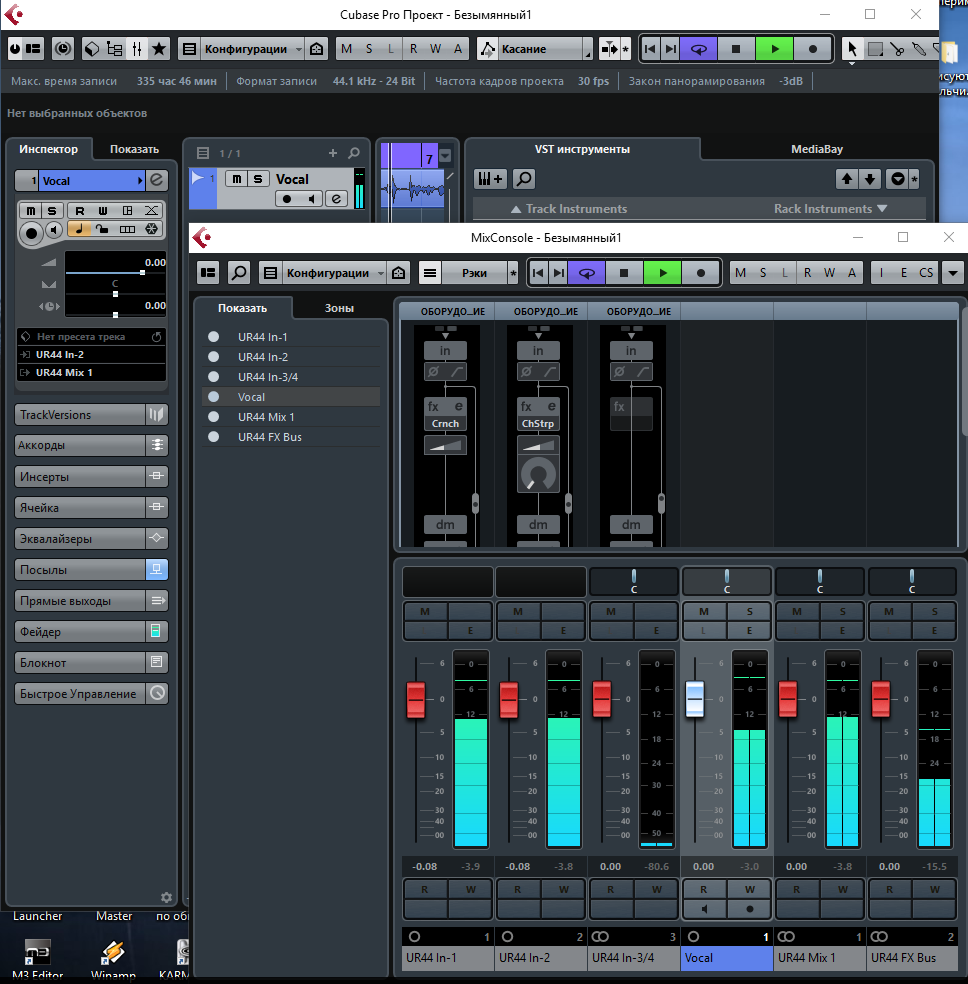Open the UR44 Mix 1 output routing field
The image size is (968, 984).
tap(92, 373)
